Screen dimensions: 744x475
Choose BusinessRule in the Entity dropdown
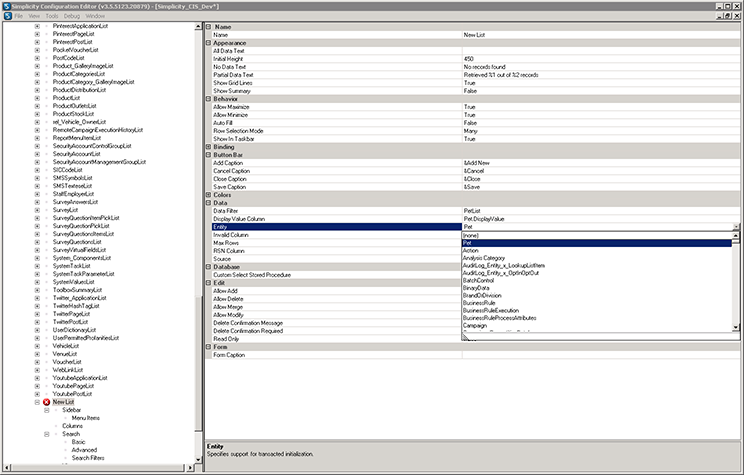[x=597, y=303]
